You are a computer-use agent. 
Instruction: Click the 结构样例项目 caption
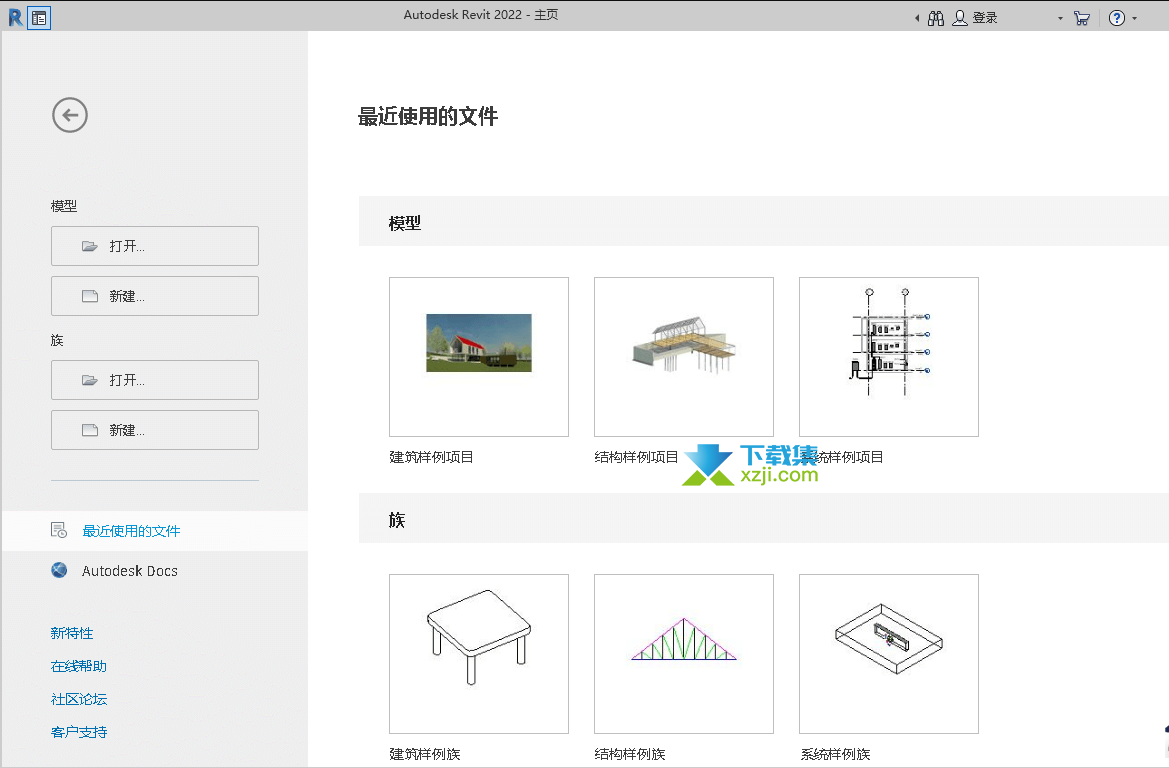pyautogui.click(x=637, y=457)
